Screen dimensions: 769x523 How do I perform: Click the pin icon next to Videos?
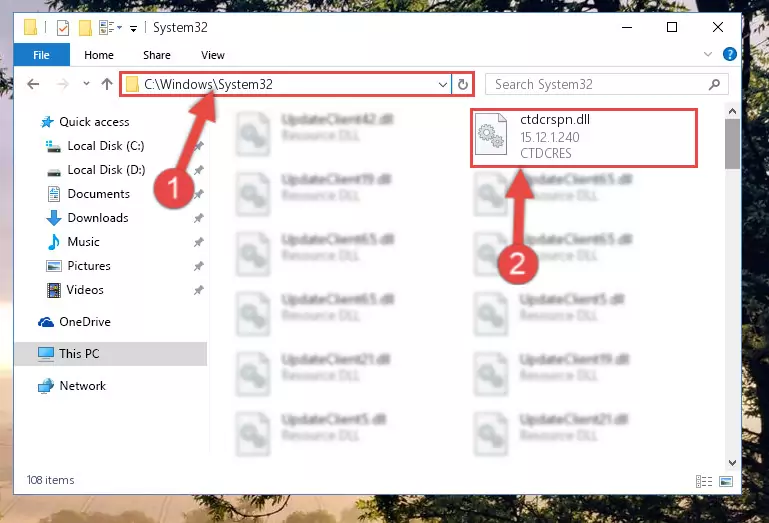pyautogui.click(x=199, y=290)
